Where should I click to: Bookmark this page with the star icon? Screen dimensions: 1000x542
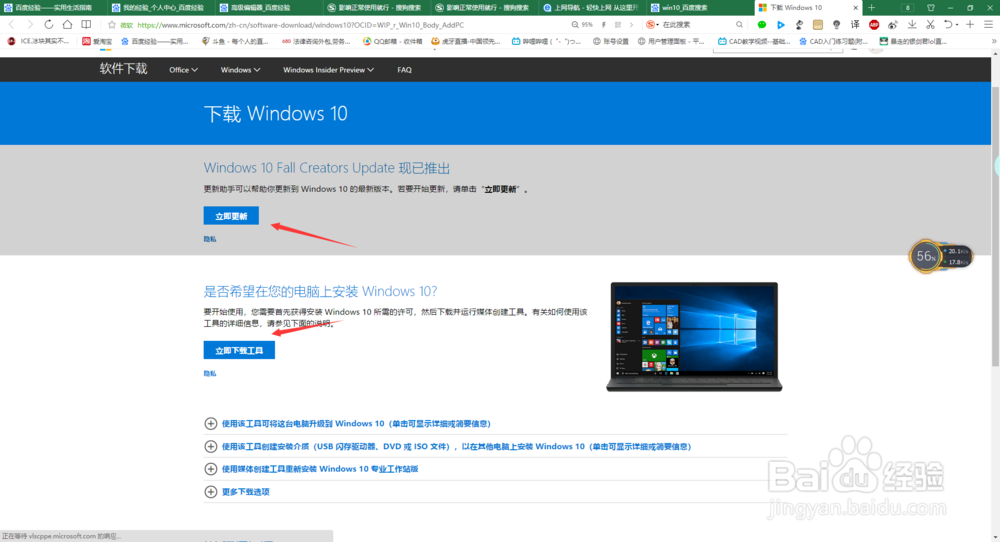point(112,25)
